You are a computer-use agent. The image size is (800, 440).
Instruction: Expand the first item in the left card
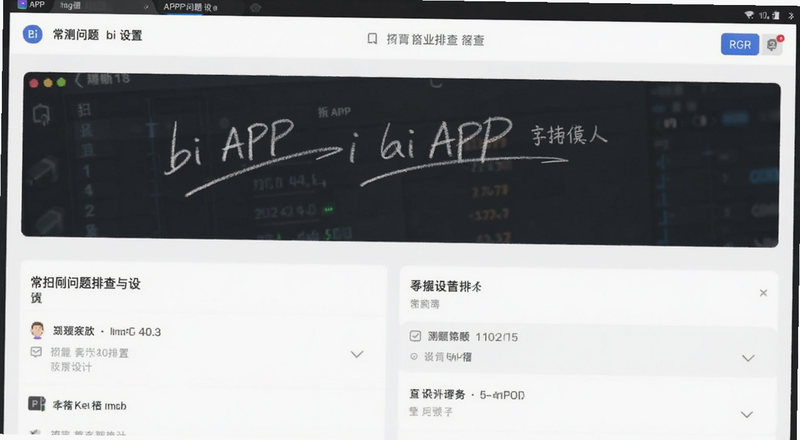pyautogui.click(x=357, y=354)
